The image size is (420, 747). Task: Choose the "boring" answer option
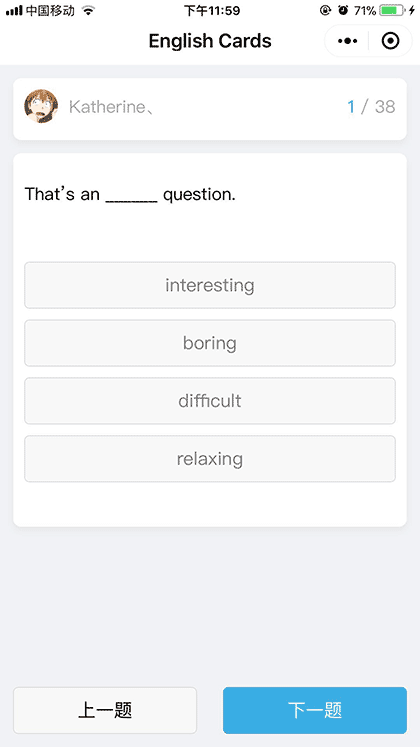tap(210, 343)
